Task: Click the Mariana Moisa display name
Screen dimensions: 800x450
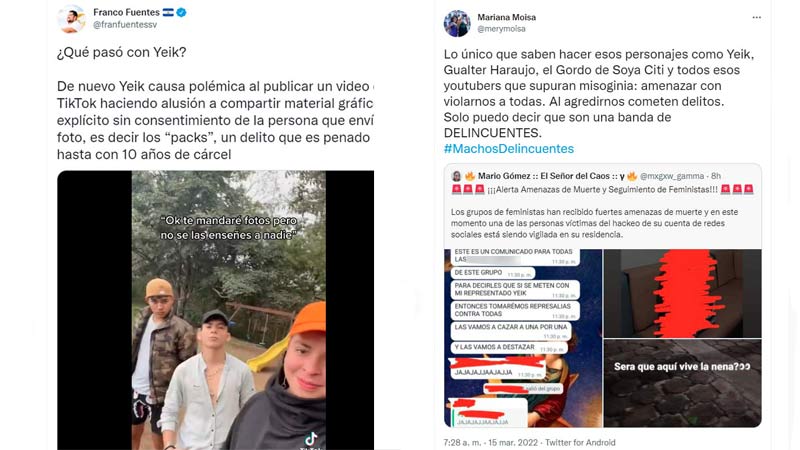Action: click(507, 17)
